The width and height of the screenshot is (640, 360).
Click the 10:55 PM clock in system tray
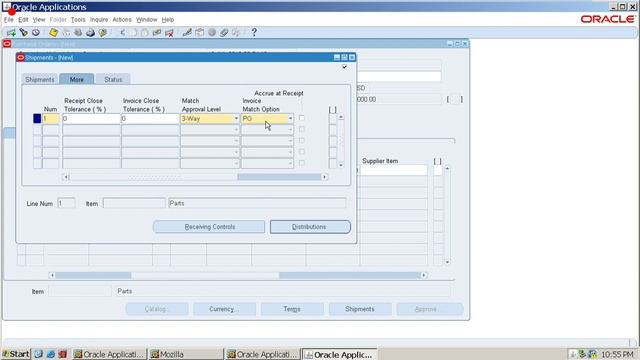click(x=617, y=354)
